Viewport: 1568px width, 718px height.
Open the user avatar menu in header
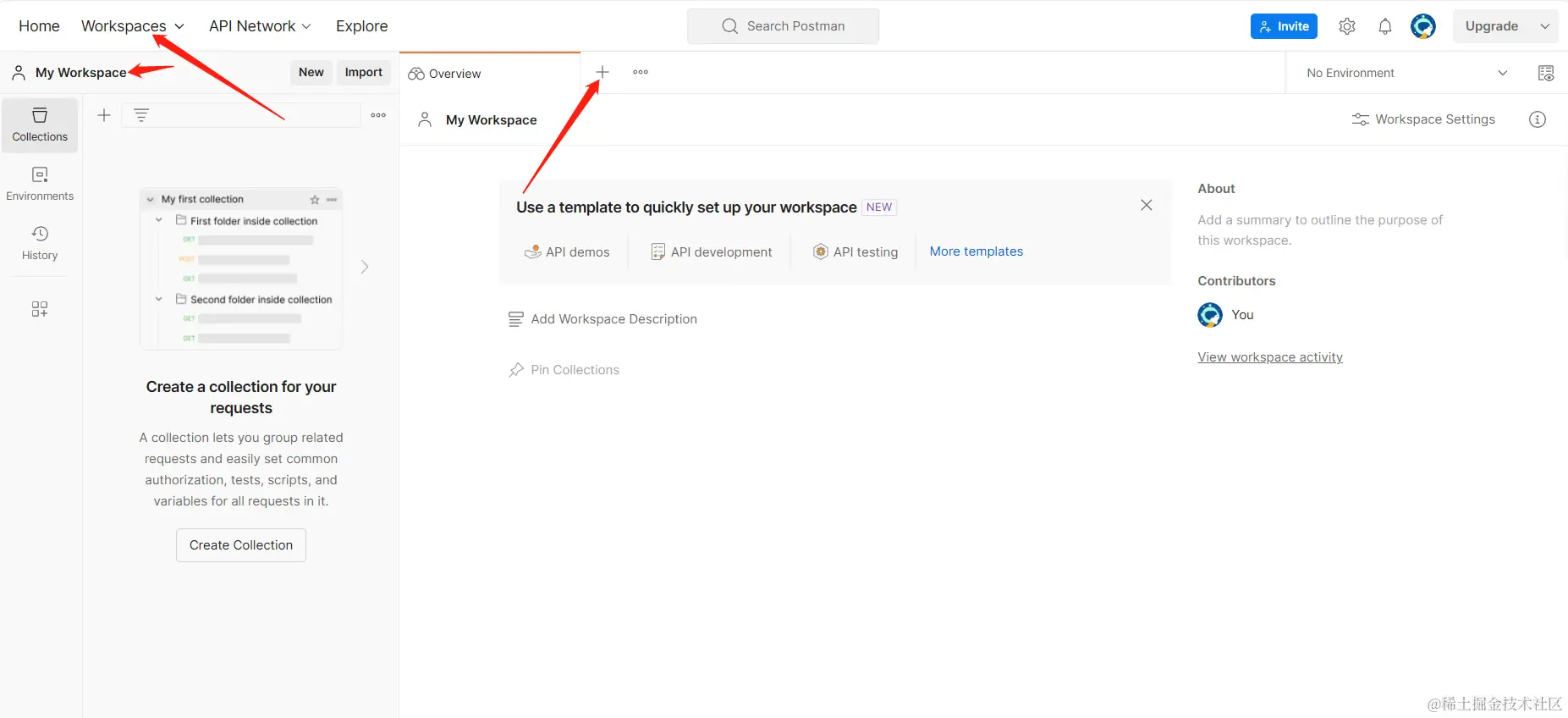pyautogui.click(x=1423, y=26)
